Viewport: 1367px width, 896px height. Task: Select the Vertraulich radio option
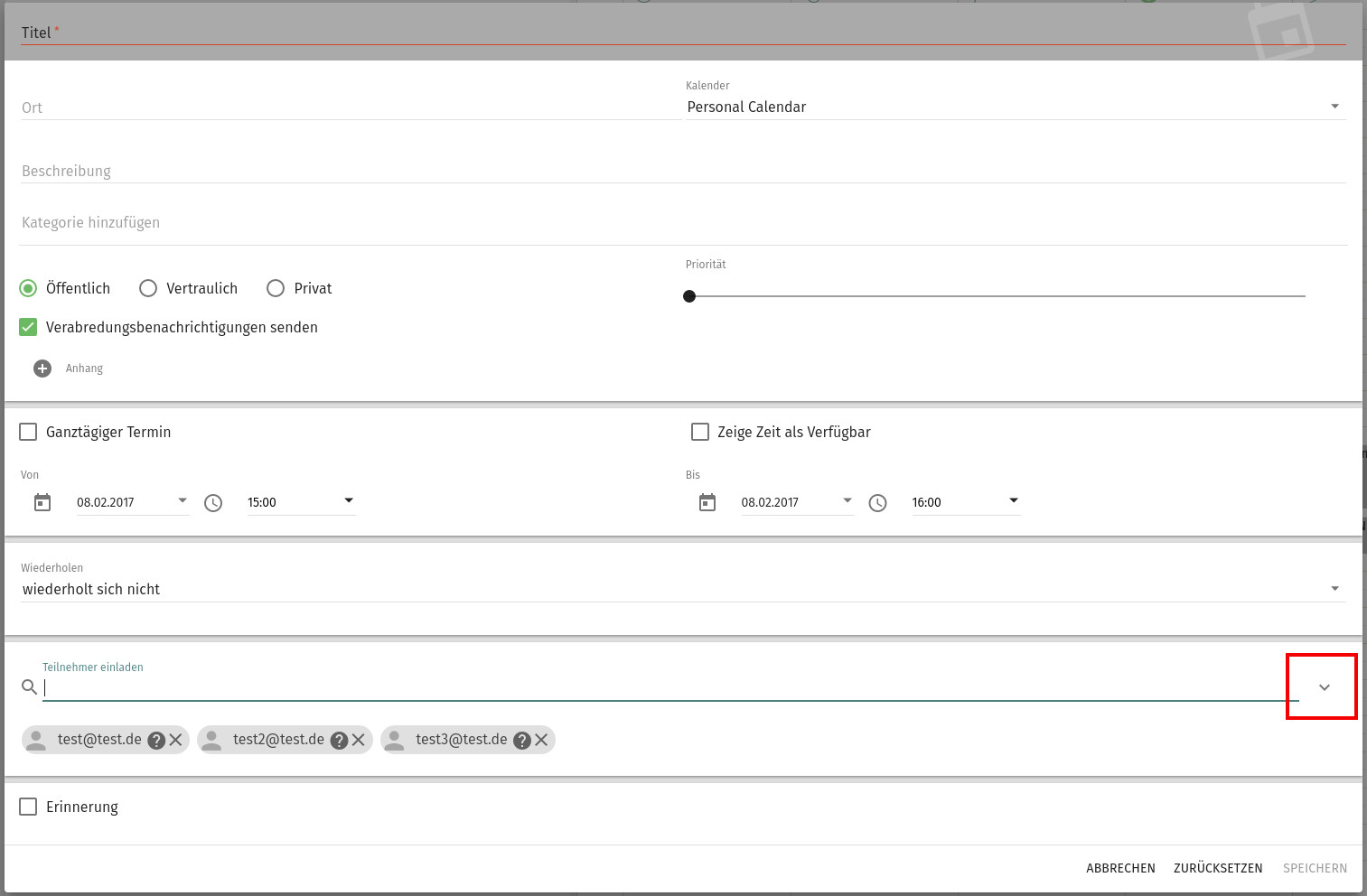pyautogui.click(x=148, y=288)
